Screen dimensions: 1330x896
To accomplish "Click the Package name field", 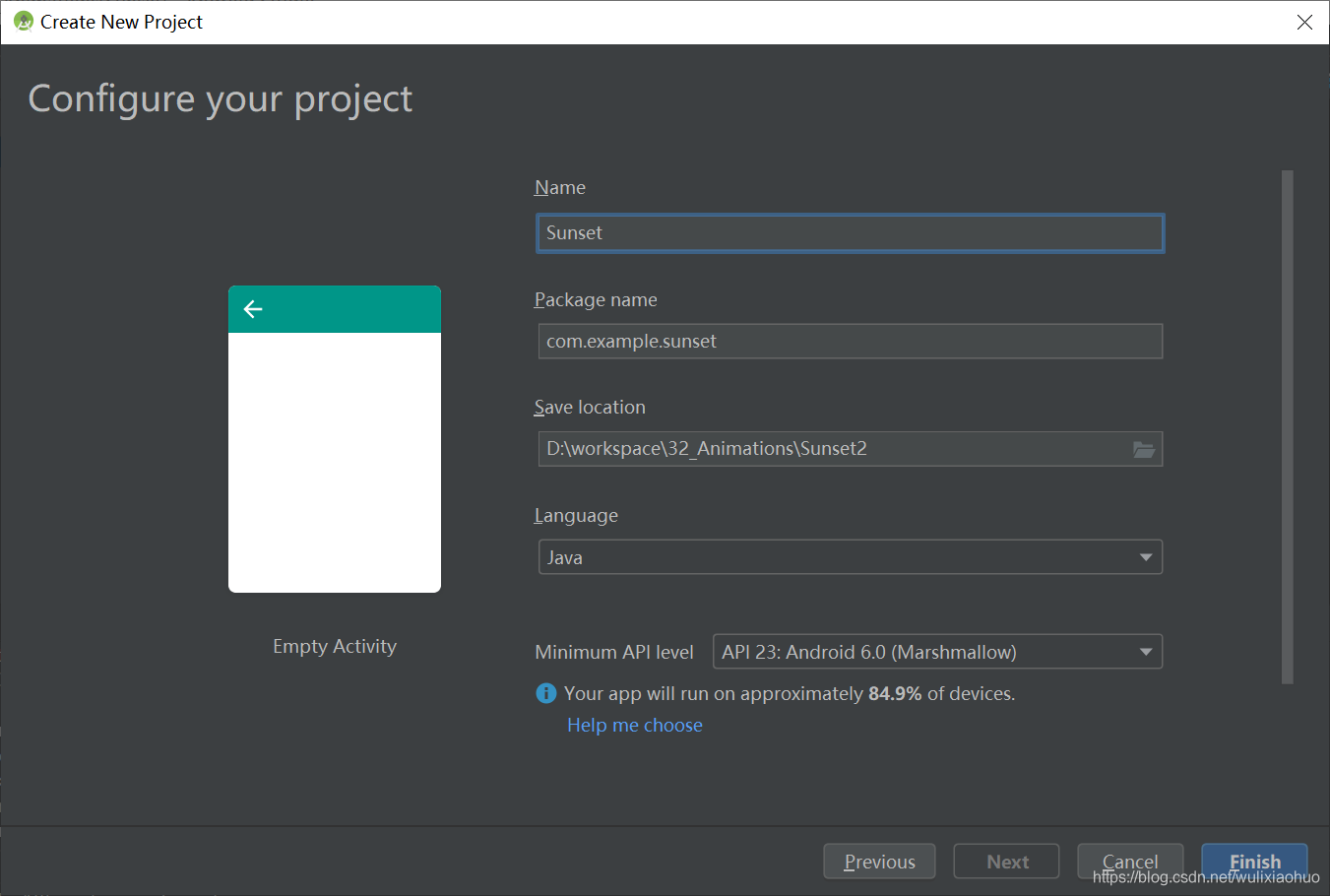I will [x=851, y=341].
